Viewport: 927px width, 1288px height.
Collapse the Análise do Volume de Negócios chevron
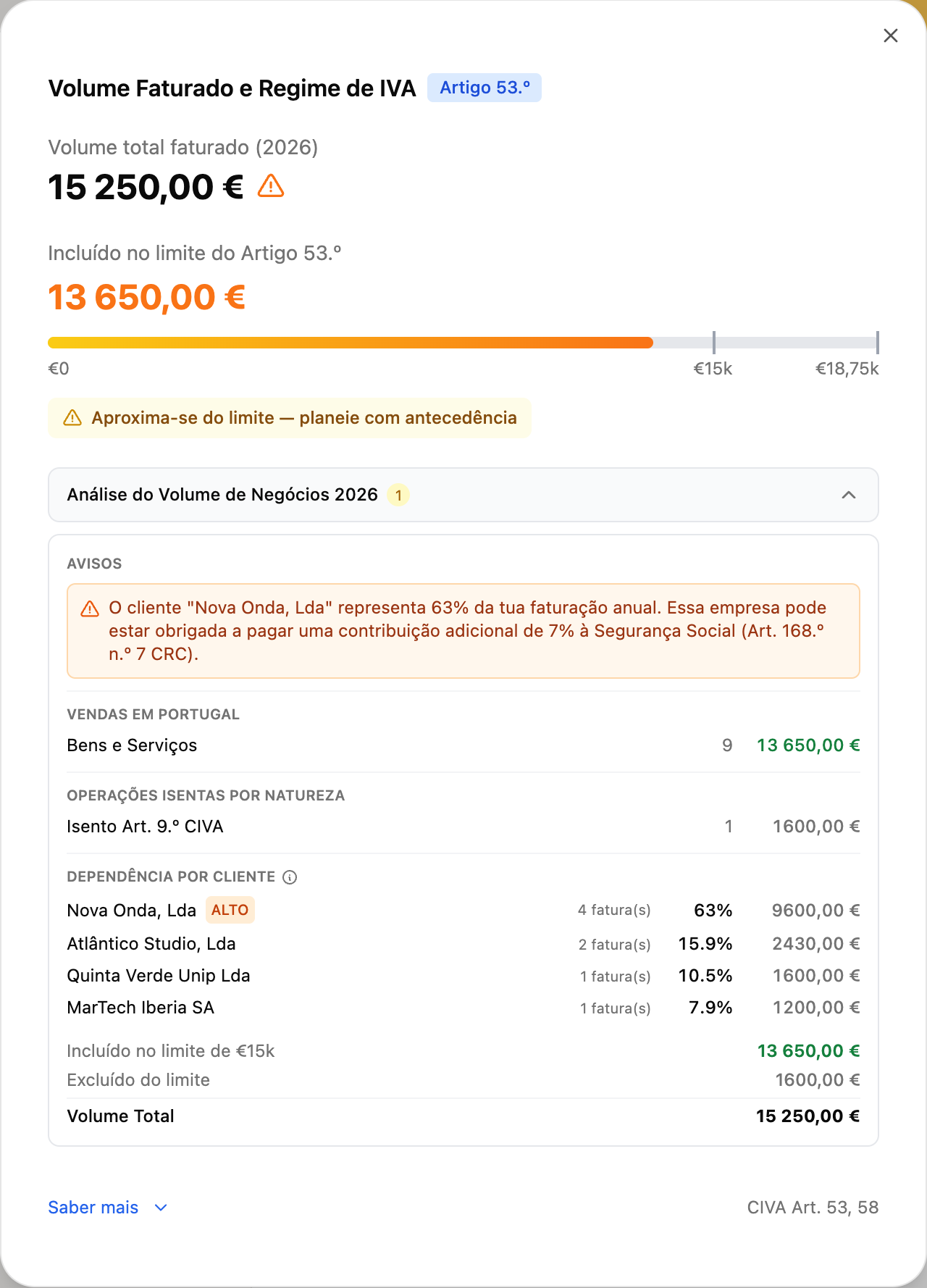(x=849, y=495)
